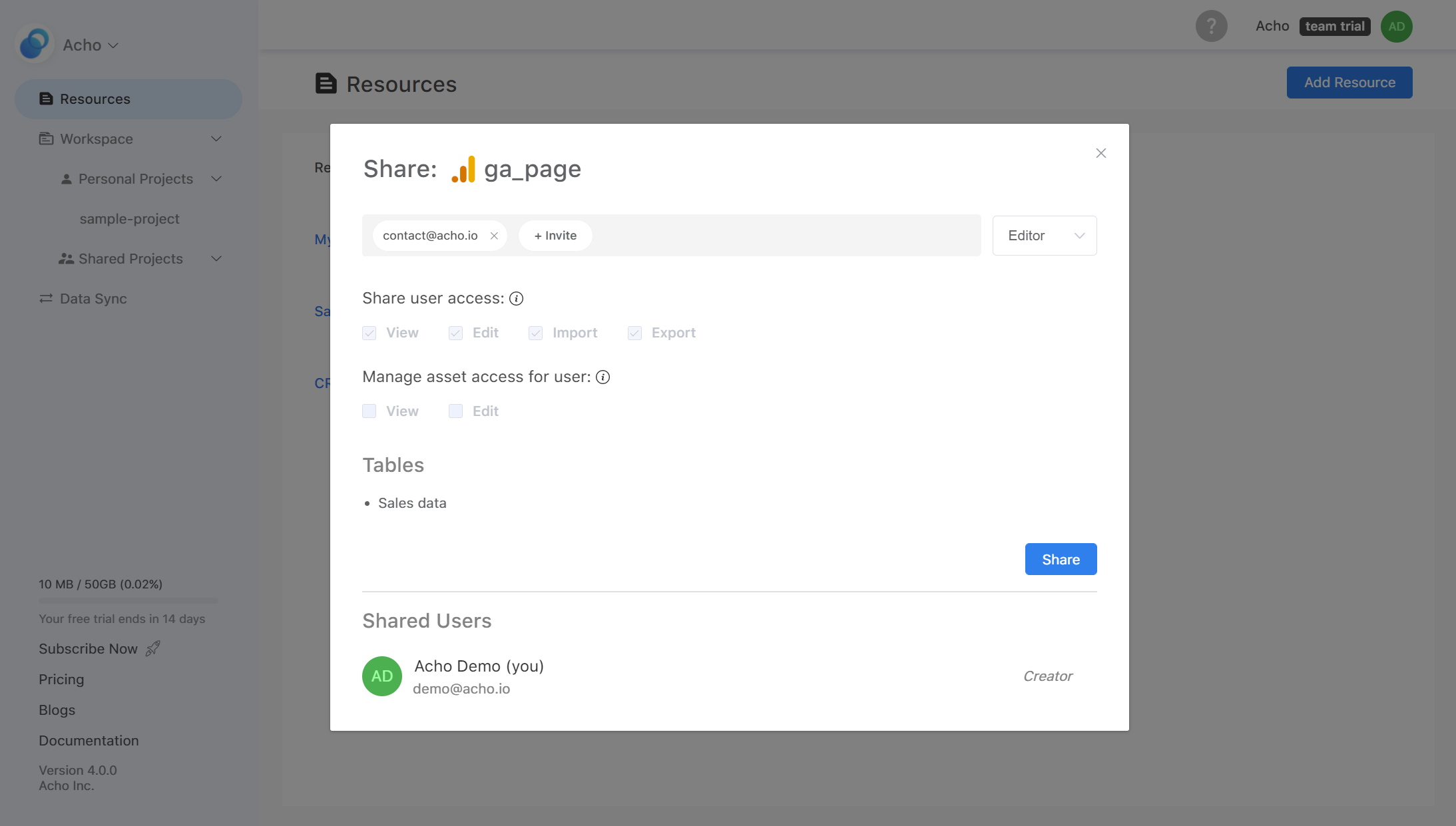Click the Acho account name in the header
Screen dimensions: 1456x826
click(1272, 26)
